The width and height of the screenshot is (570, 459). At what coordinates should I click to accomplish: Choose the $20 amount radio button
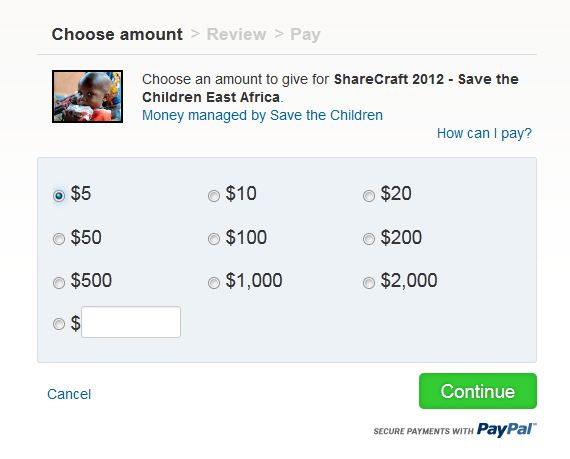point(369,196)
